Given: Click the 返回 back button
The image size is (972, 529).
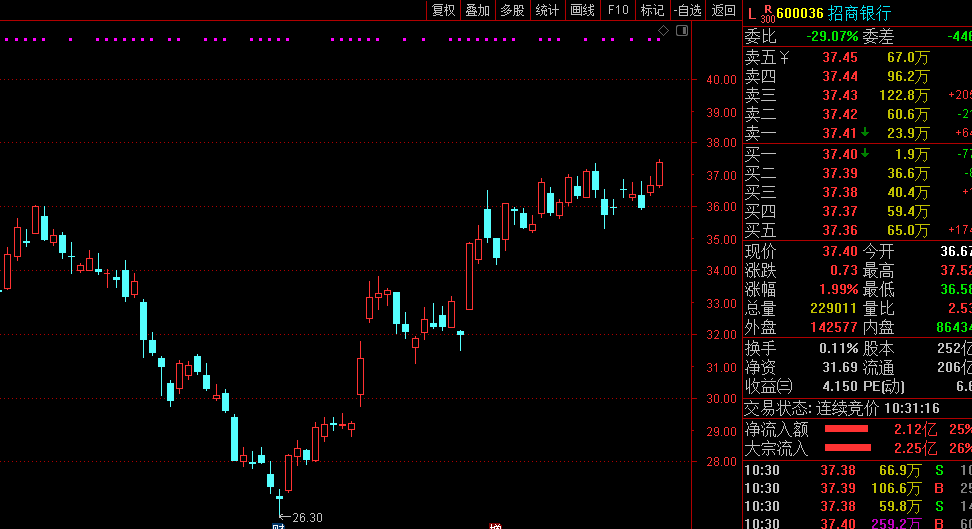Looking at the screenshot, I should pos(723,10).
